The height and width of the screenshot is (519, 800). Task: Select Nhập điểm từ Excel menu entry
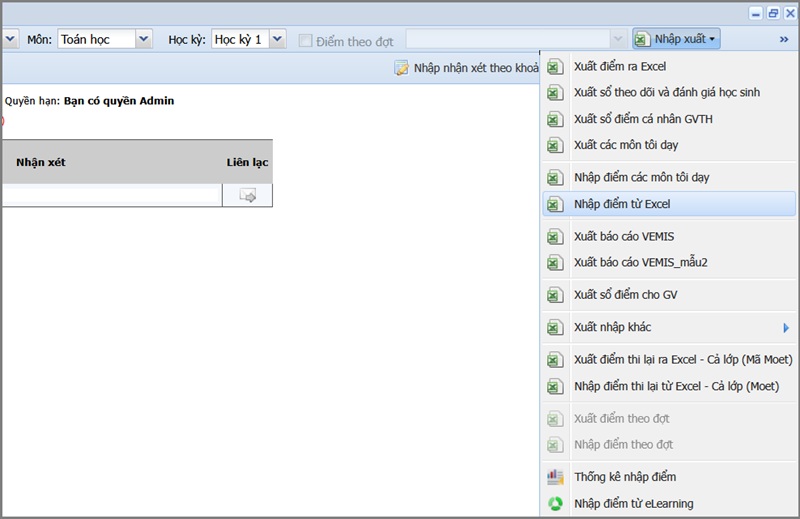(668, 204)
